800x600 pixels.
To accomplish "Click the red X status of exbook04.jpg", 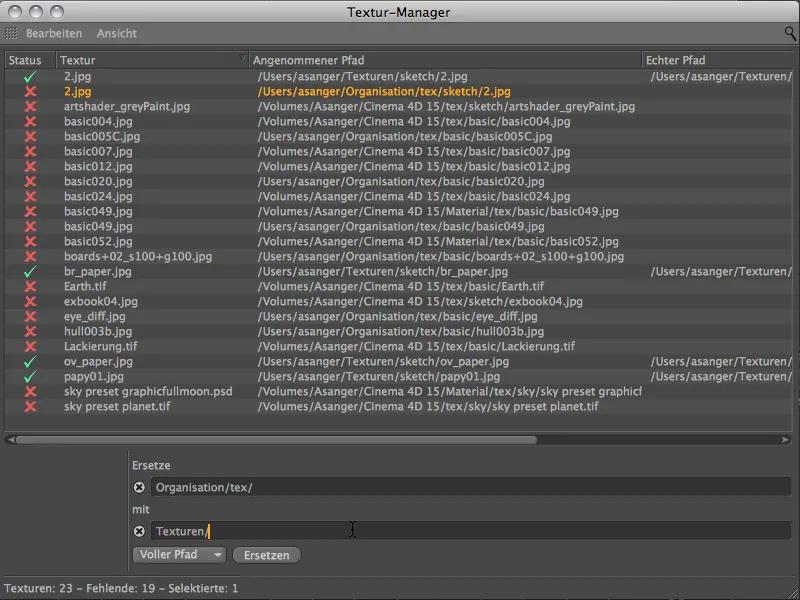I will (31, 302).
